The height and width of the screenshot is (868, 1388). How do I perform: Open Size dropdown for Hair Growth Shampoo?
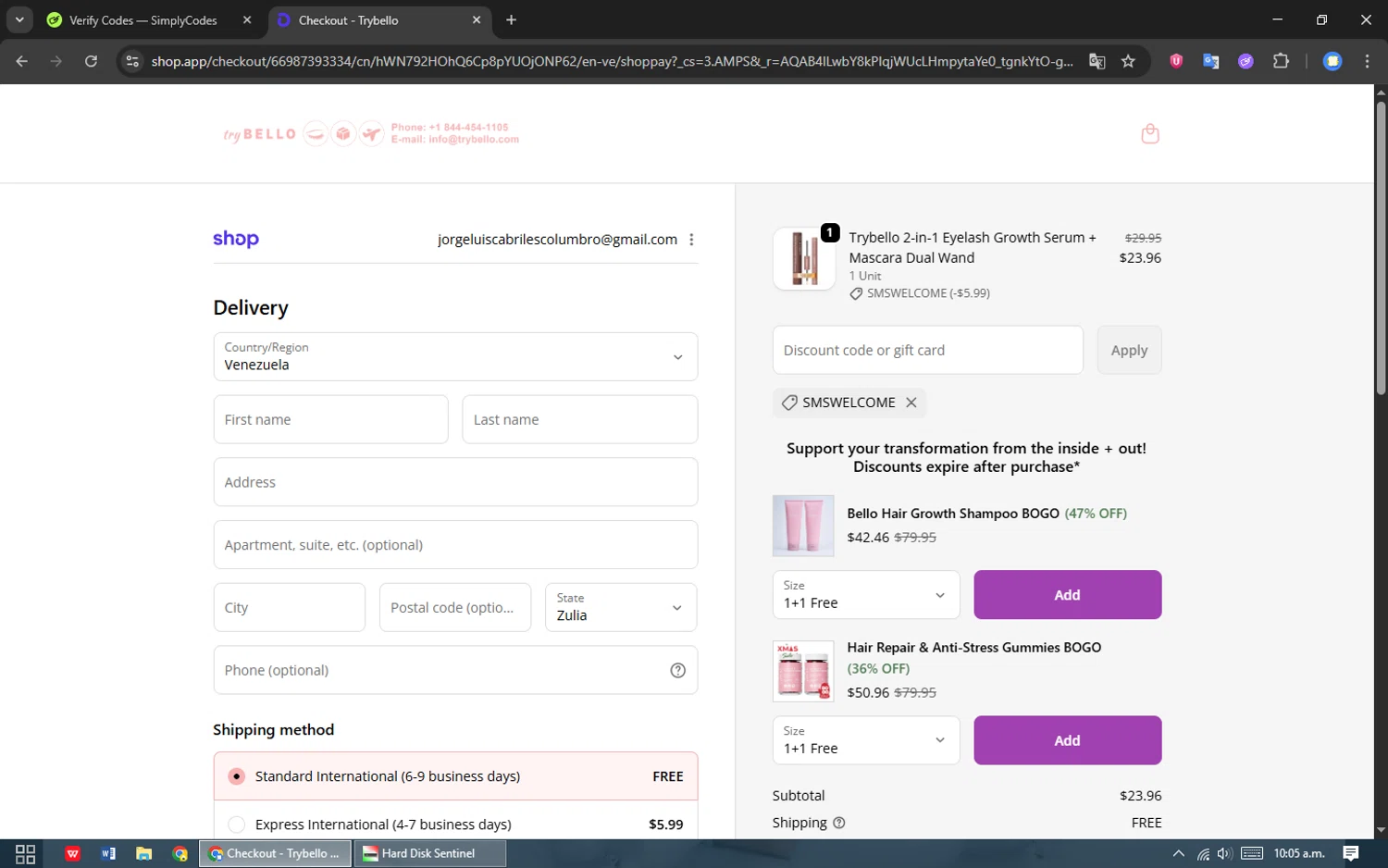pyautogui.click(x=866, y=594)
